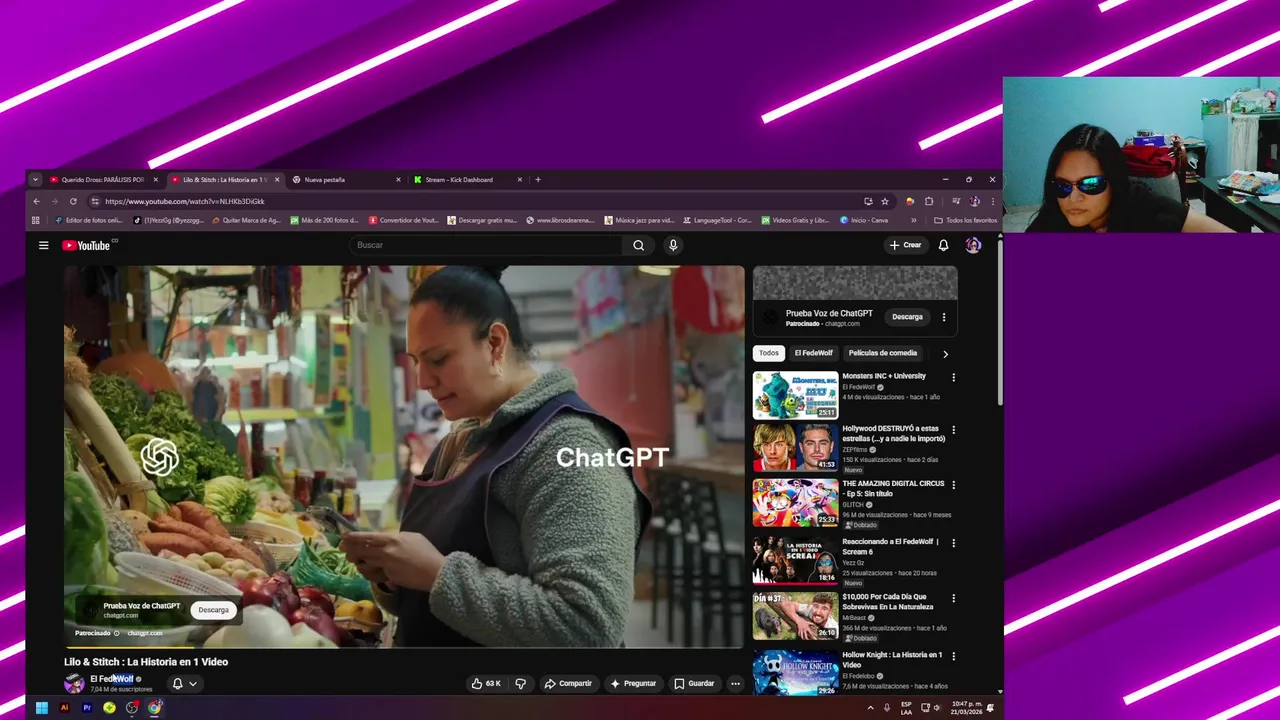Open taskbar clock showing 10:47 p. m.

[966, 708]
